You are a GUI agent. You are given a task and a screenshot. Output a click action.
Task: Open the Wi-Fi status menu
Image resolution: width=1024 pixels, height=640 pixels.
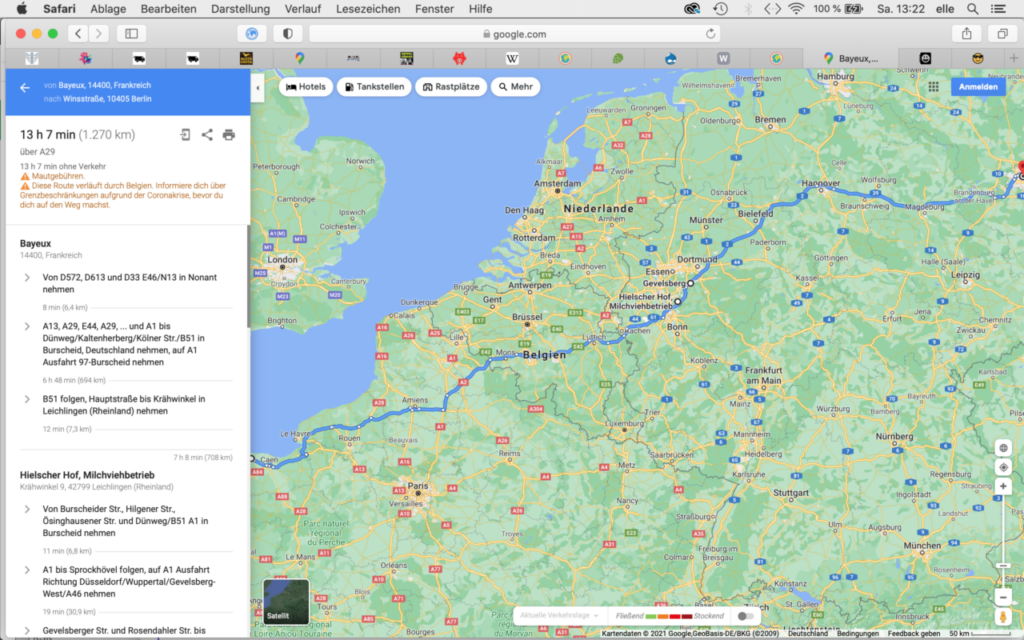click(795, 8)
